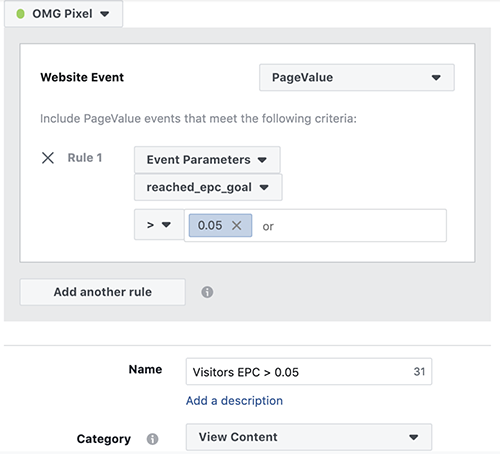Expand the Event Parameters dropdown
500x454 pixels.
coord(207,160)
